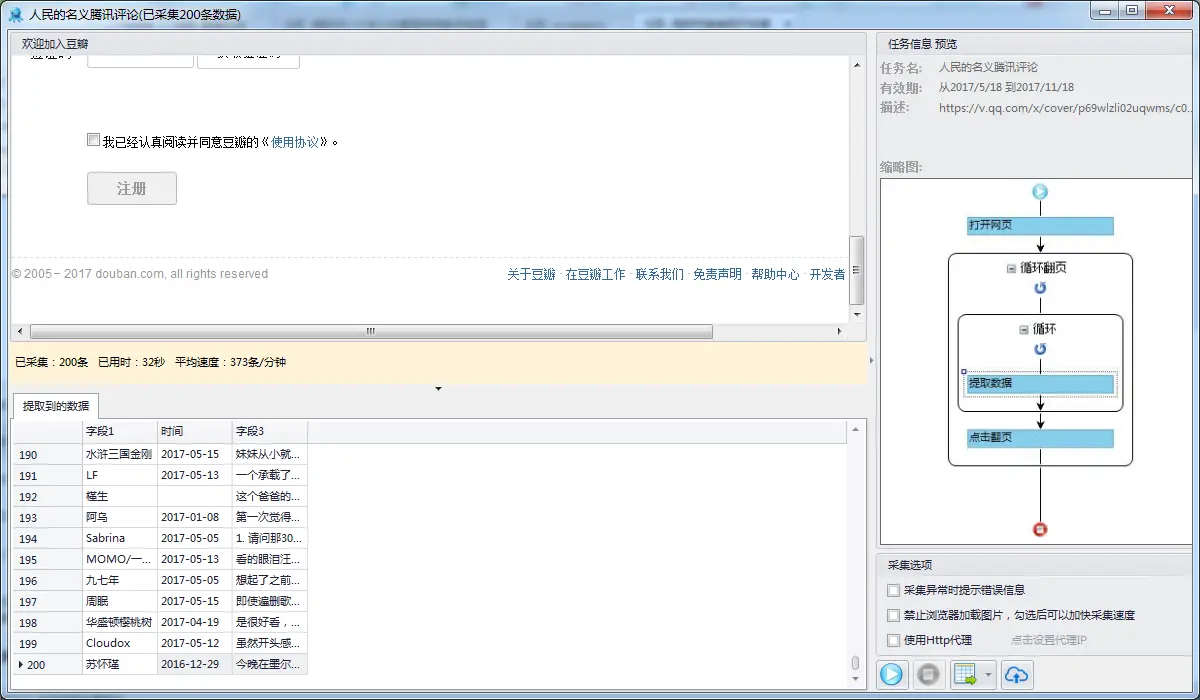Open the 关于豆瓣 footer link
This screenshot has width=1200, height=700.
531,274
